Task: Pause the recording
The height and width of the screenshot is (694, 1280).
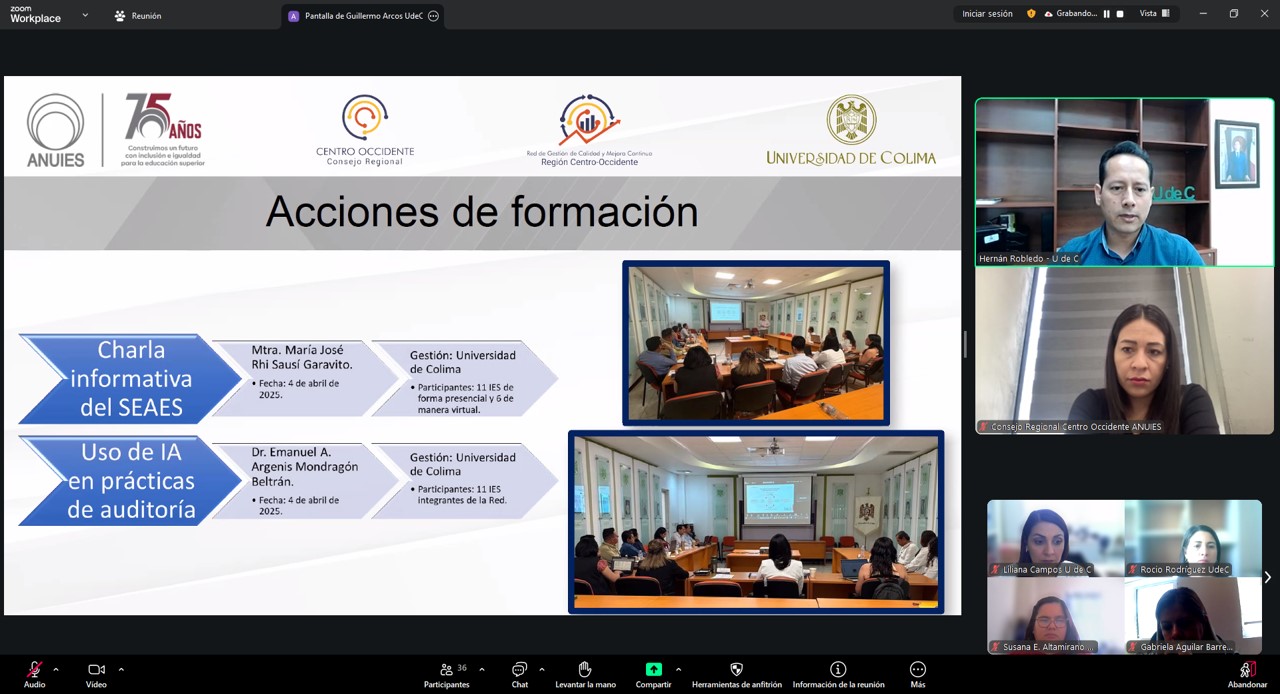Action: [1106, 14]
